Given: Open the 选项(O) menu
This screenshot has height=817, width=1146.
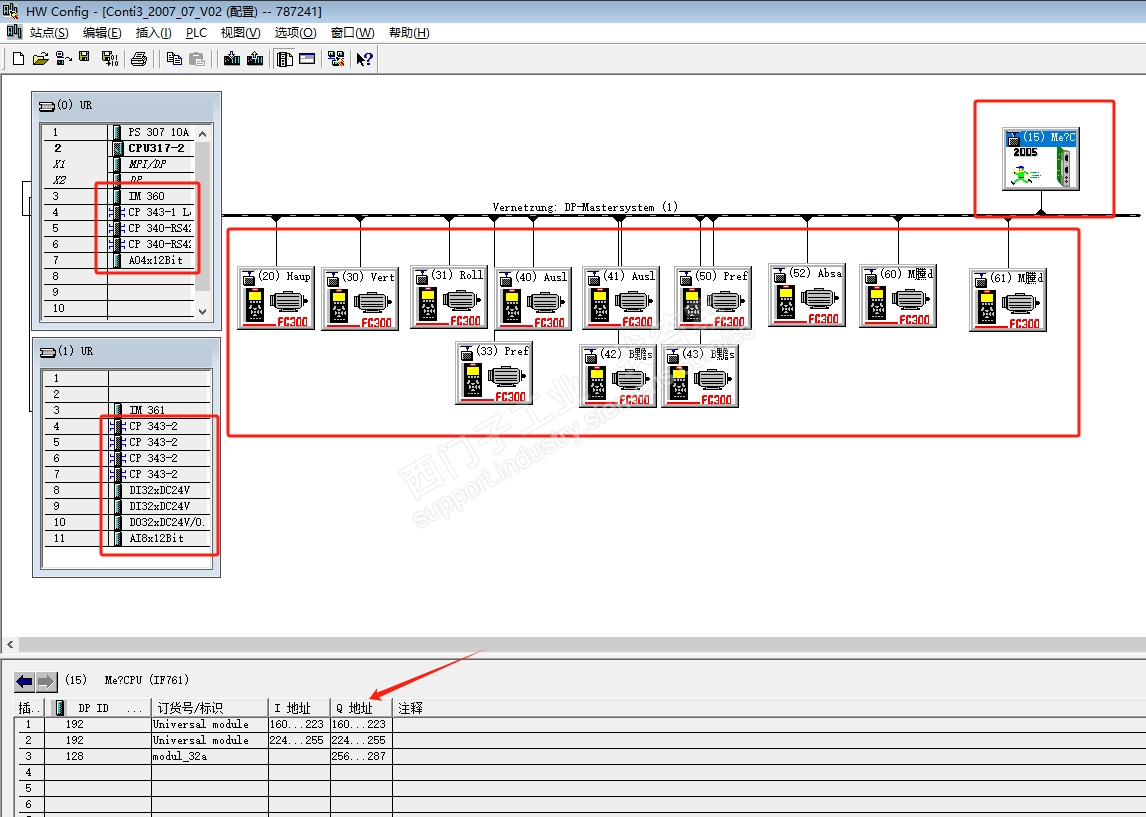Looking at the screenshot, I should tap(295, 33).
